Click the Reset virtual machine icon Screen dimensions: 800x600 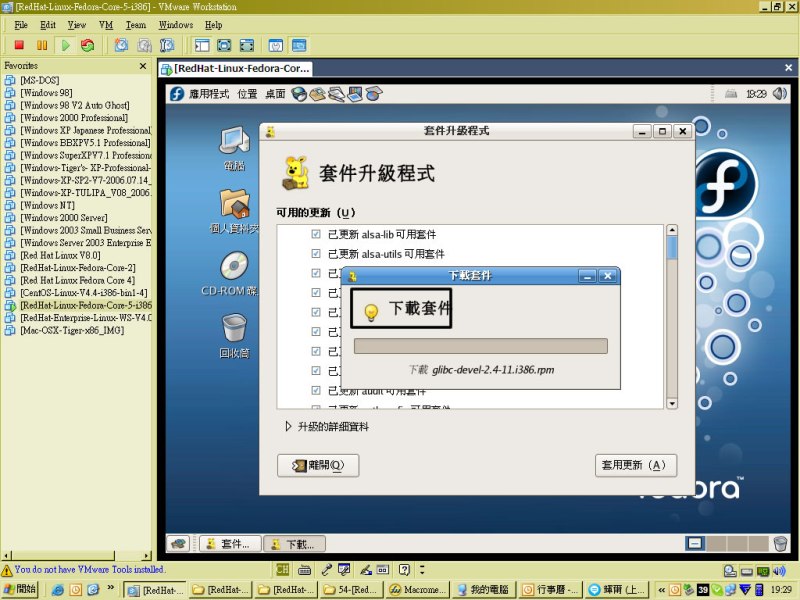(x=87, y=45)
